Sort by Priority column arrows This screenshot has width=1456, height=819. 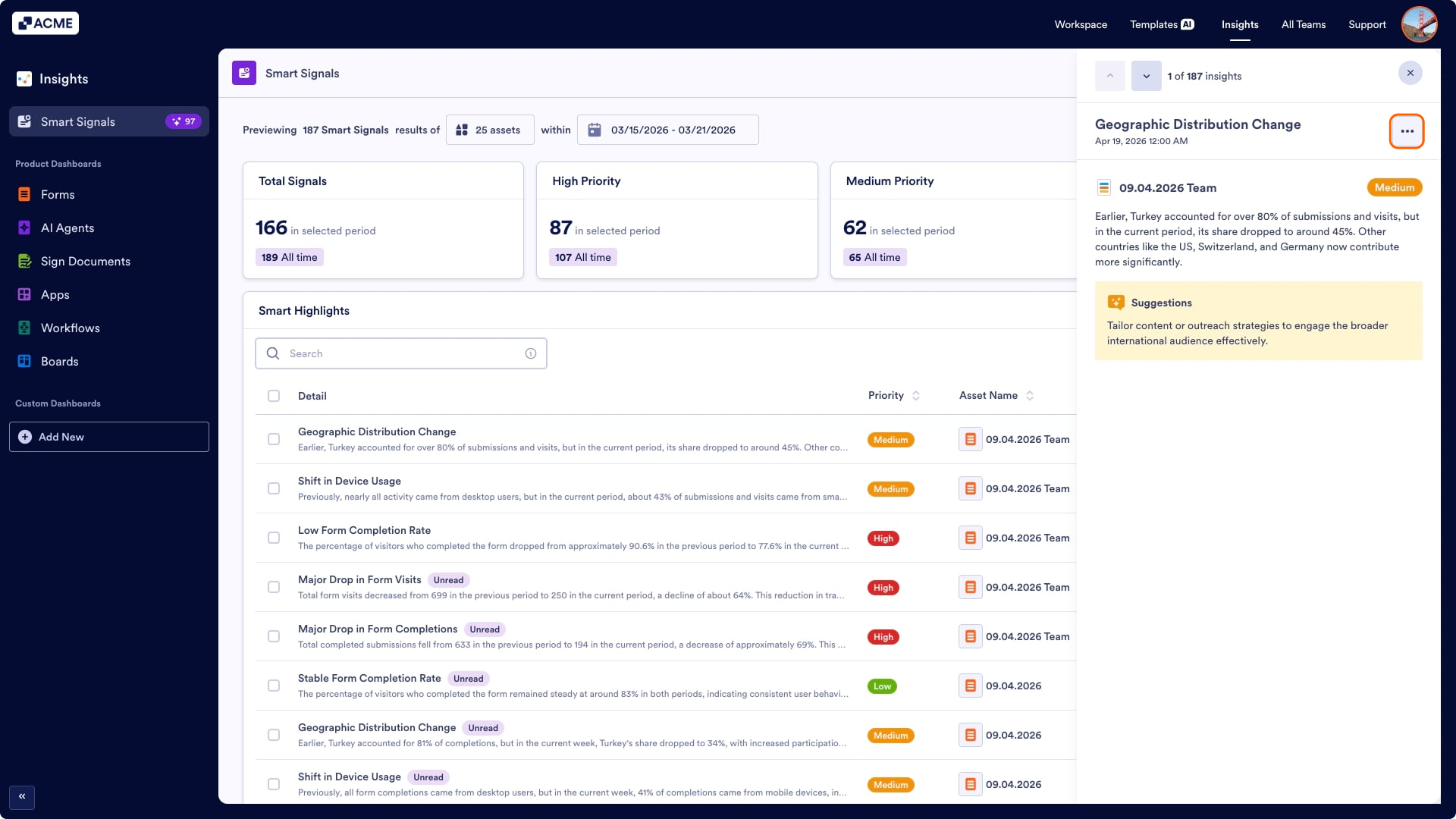pos(916,396)
